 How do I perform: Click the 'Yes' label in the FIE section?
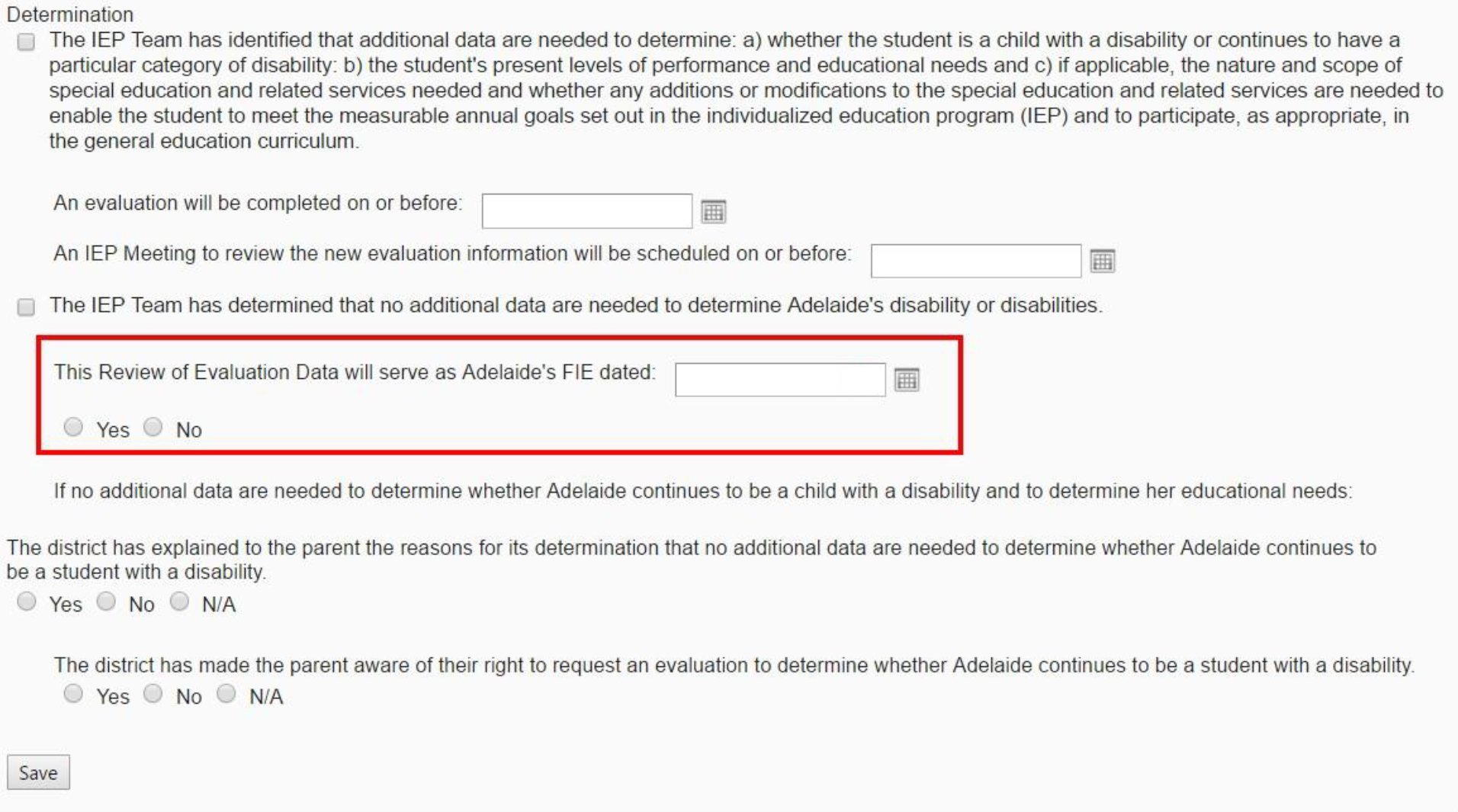coord(113,429)
